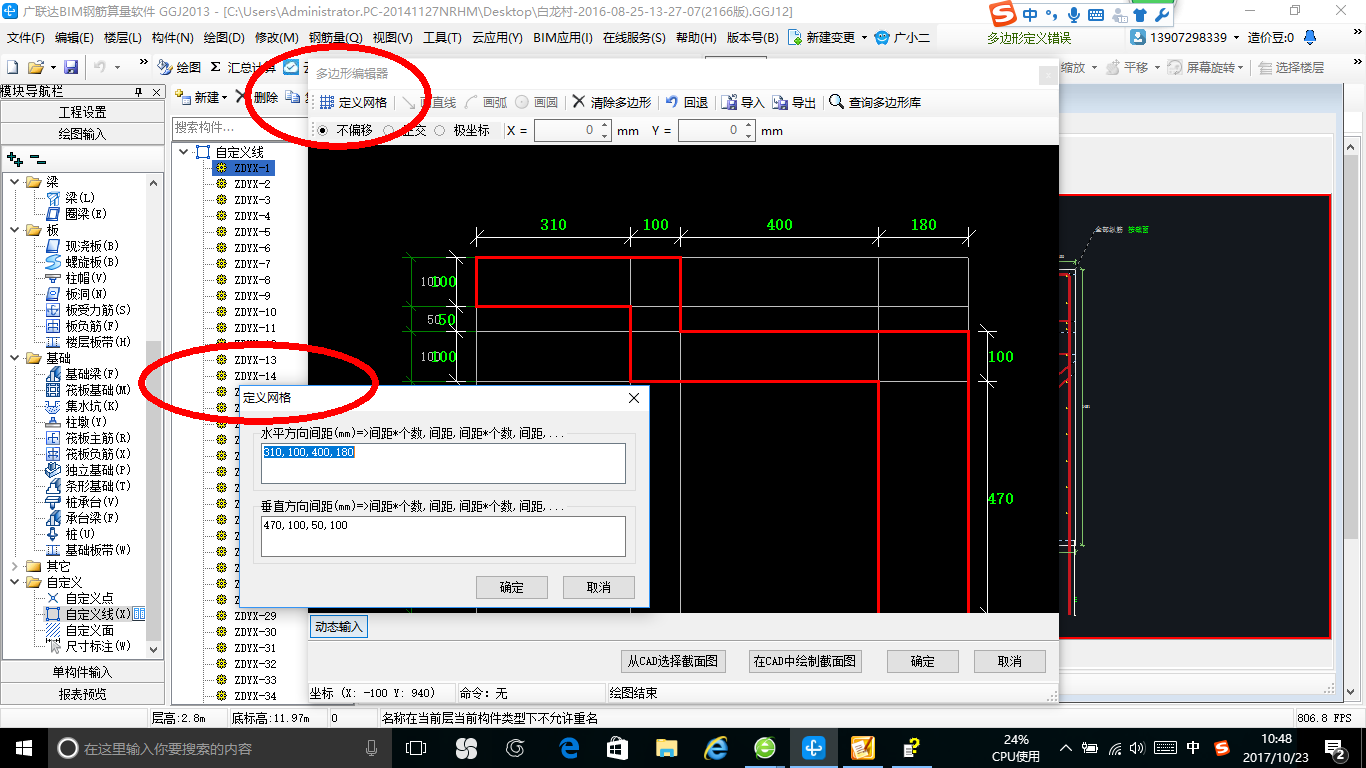Collapse the 梁 folder in tree
Viewport: 1366px width, 768px height.
coord(14,182)
